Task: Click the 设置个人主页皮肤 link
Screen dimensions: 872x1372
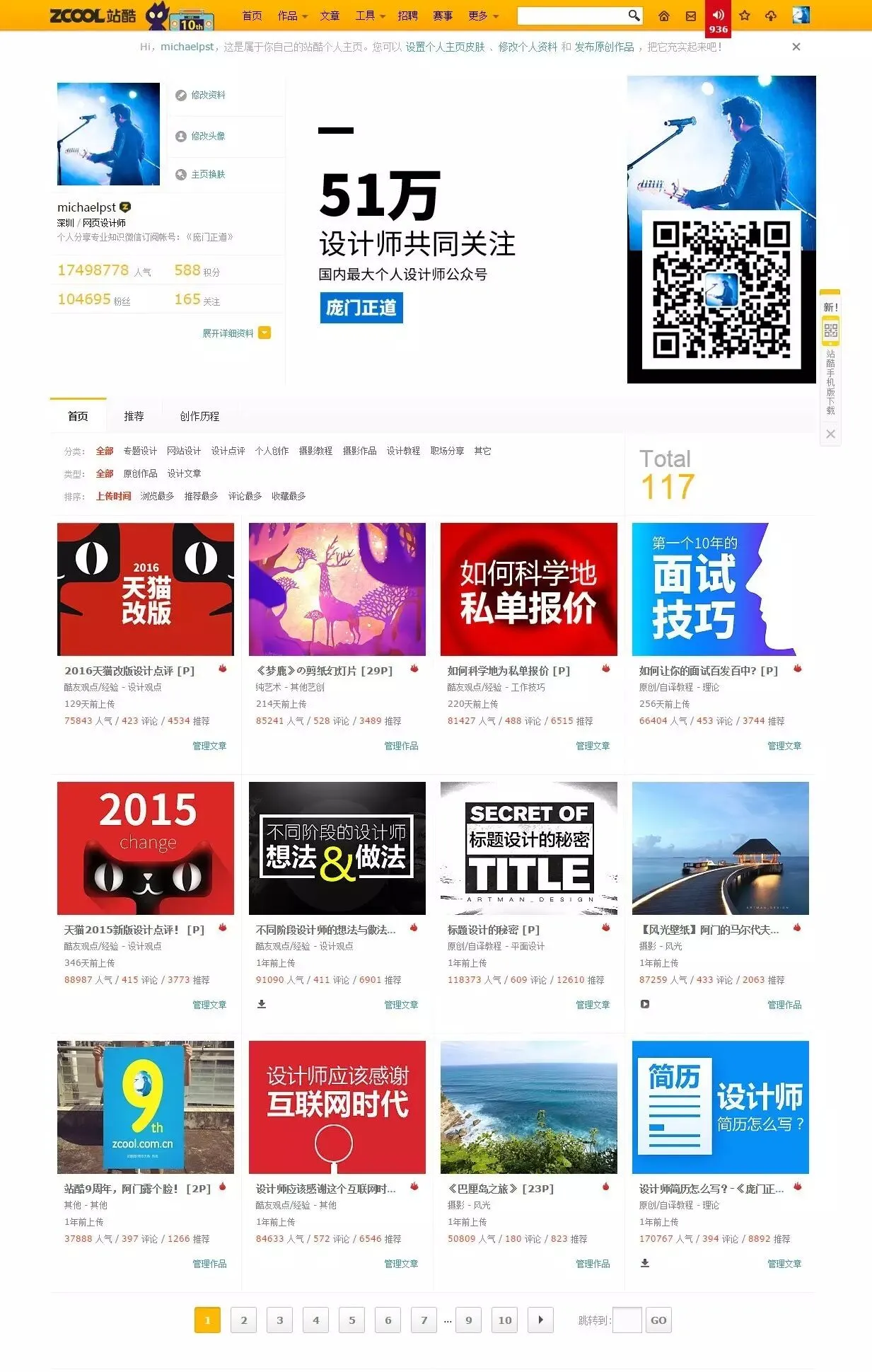Action: coord(445,47)
